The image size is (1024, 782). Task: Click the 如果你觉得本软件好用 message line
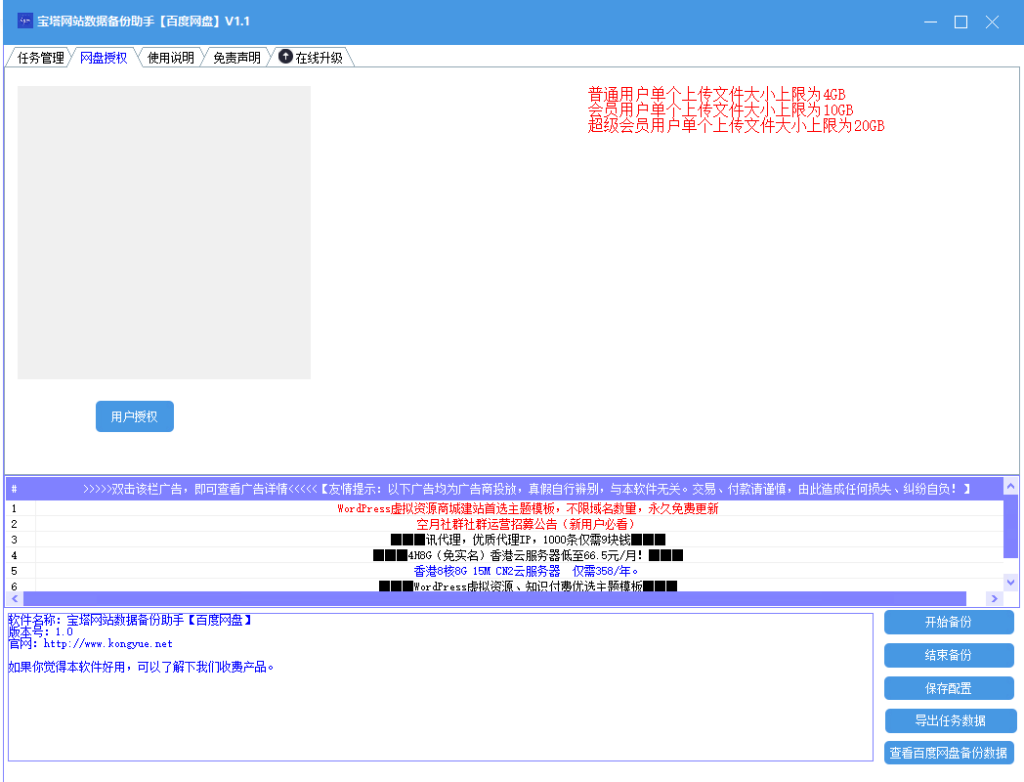click(x=141, y=667)
